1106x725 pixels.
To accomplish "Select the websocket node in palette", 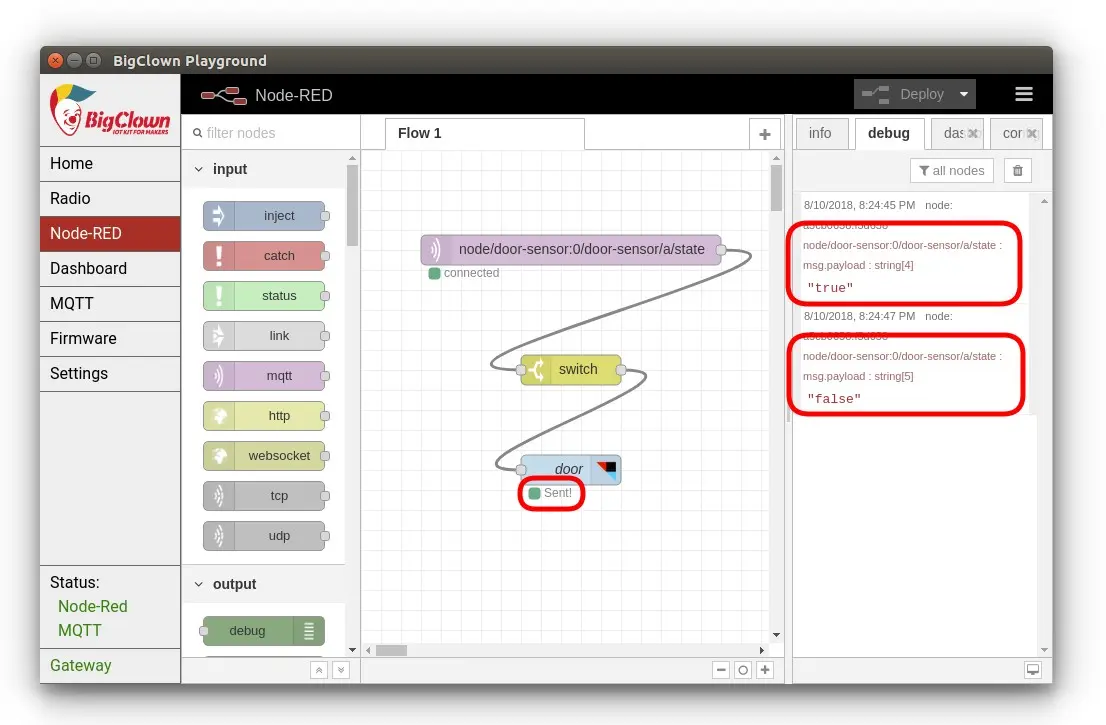I will coord(265,456).
